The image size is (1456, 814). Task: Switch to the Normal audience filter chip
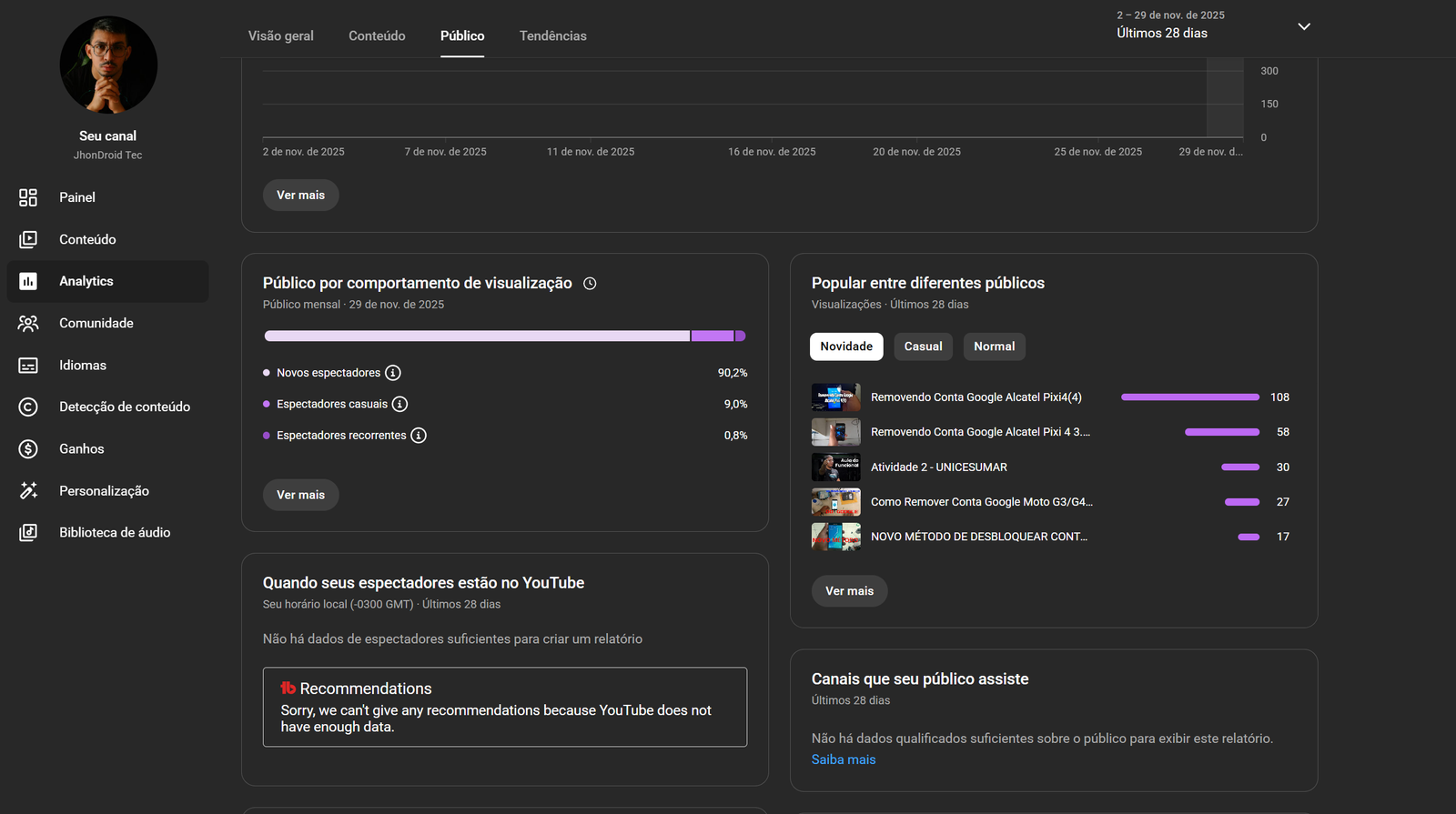tap(994, 347)
